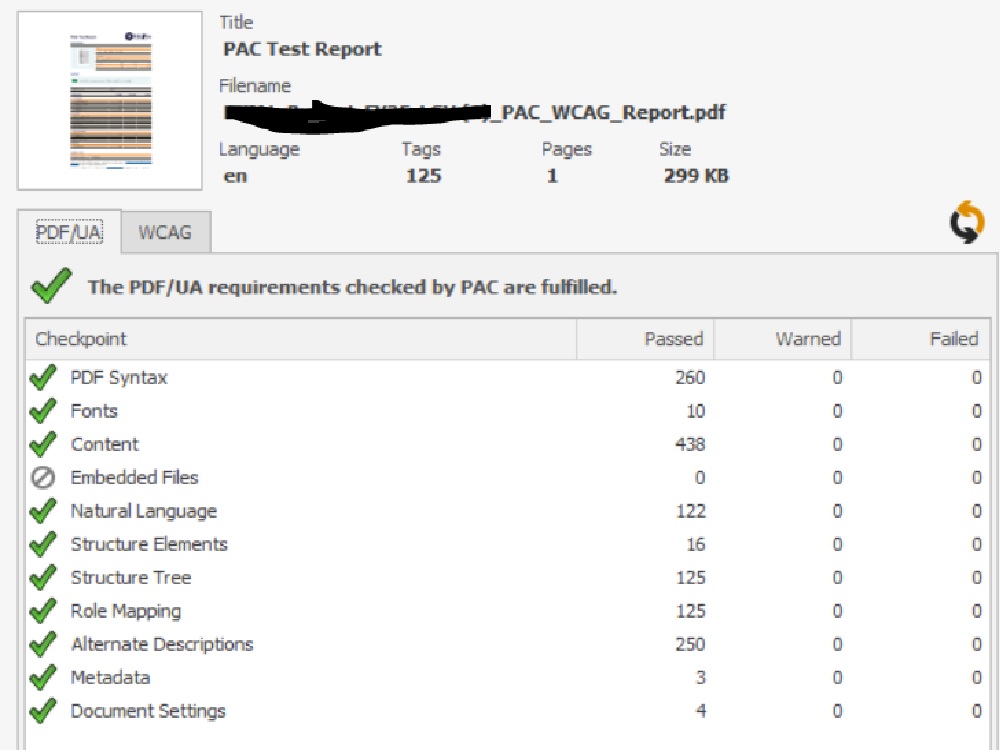Click the Role Mapping green check icon
Image resolution: width=1000 pixels, height=750 pixels.
(x=43, y=610)
